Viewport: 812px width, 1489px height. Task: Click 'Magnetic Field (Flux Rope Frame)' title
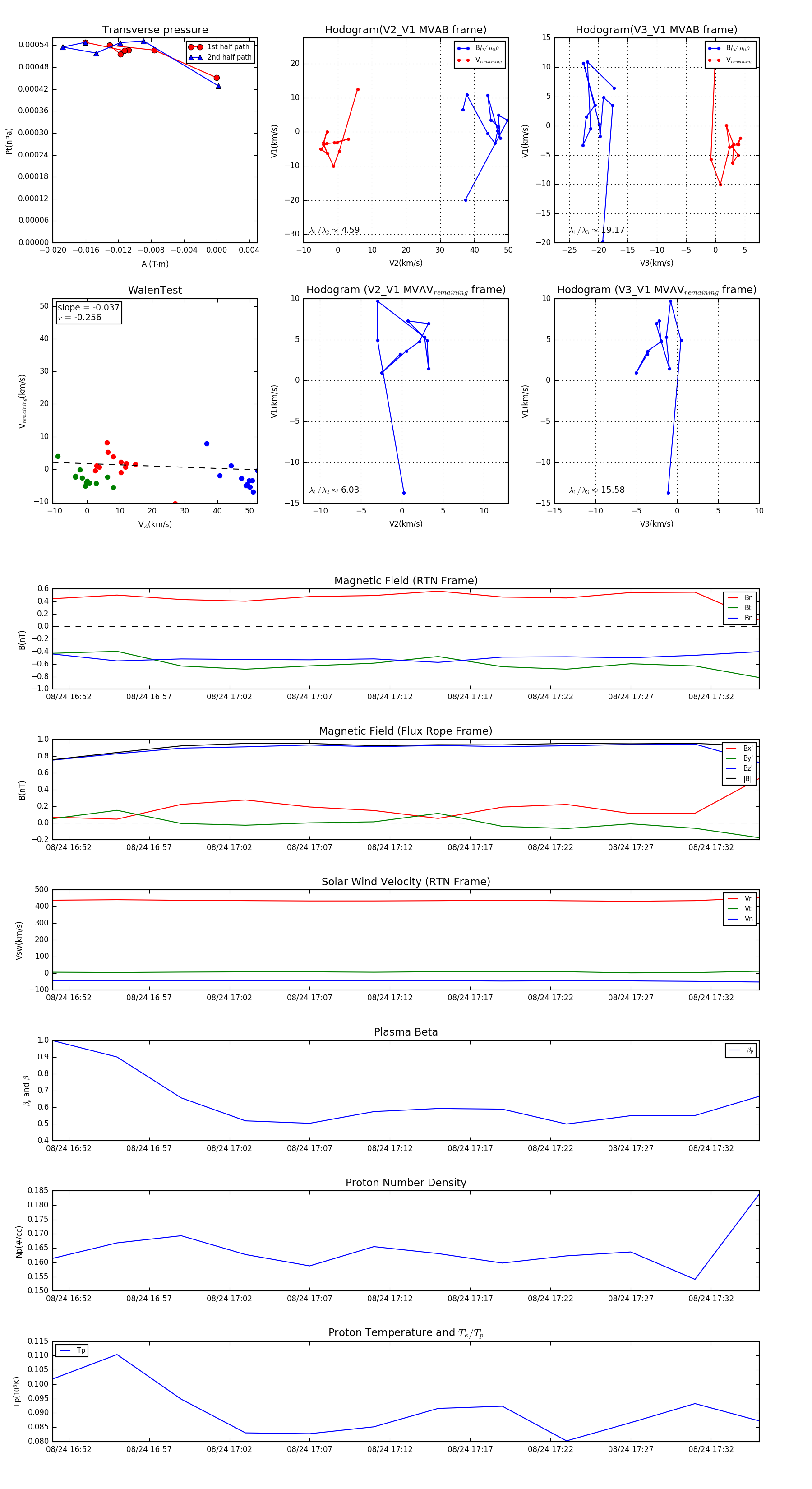[406, 731]
